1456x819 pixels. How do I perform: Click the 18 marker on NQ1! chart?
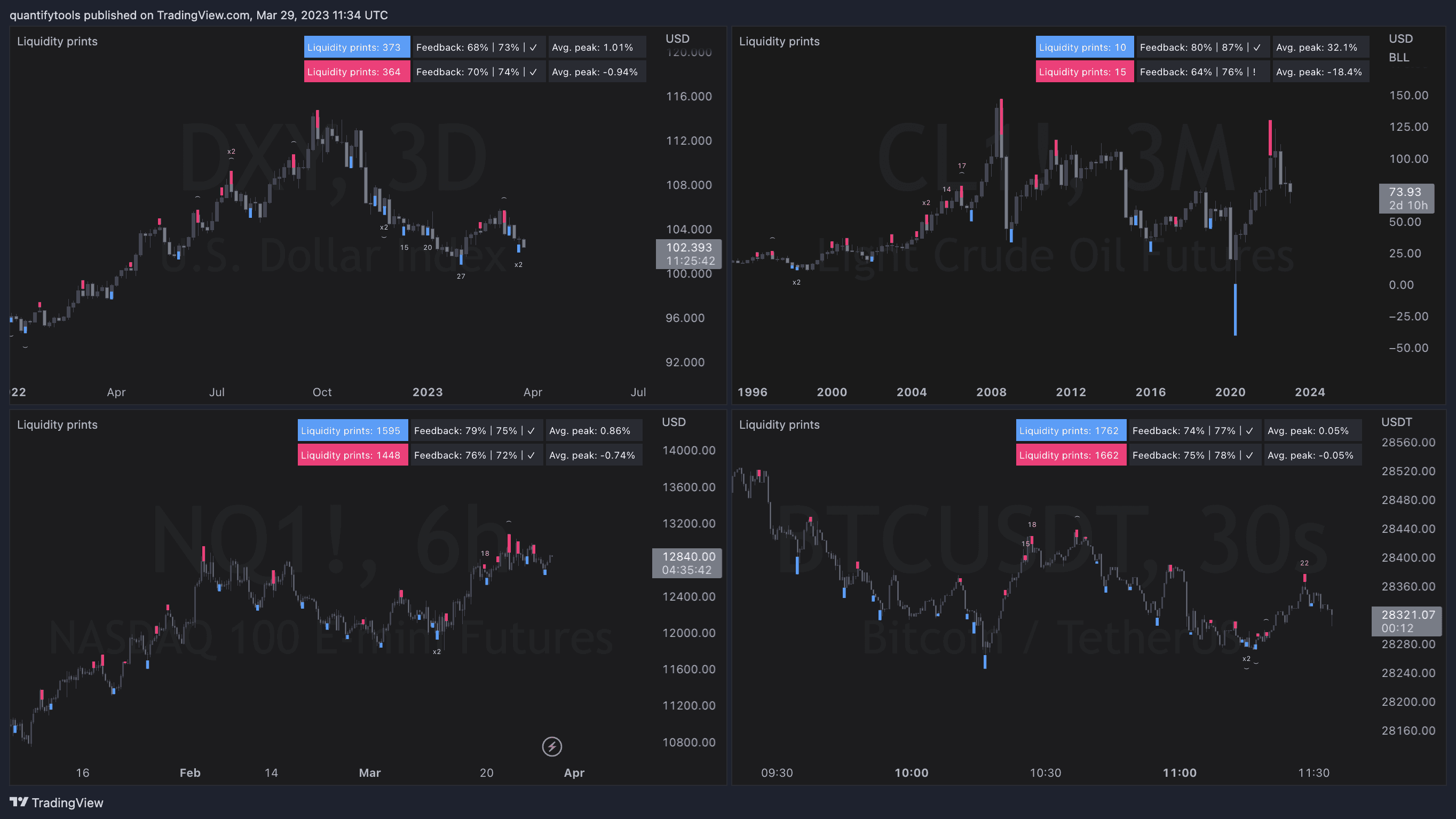point(485,553)
